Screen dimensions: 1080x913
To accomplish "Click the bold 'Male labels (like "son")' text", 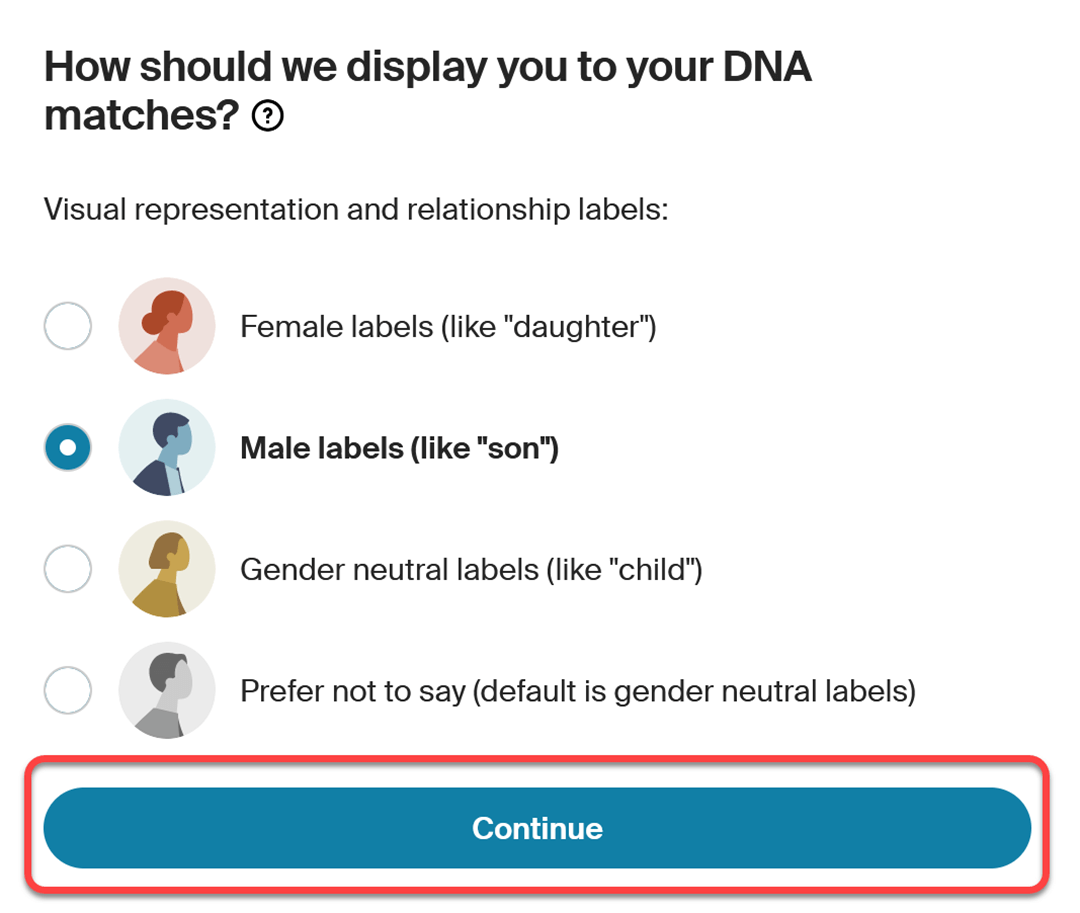I will (x=399, y=448).
